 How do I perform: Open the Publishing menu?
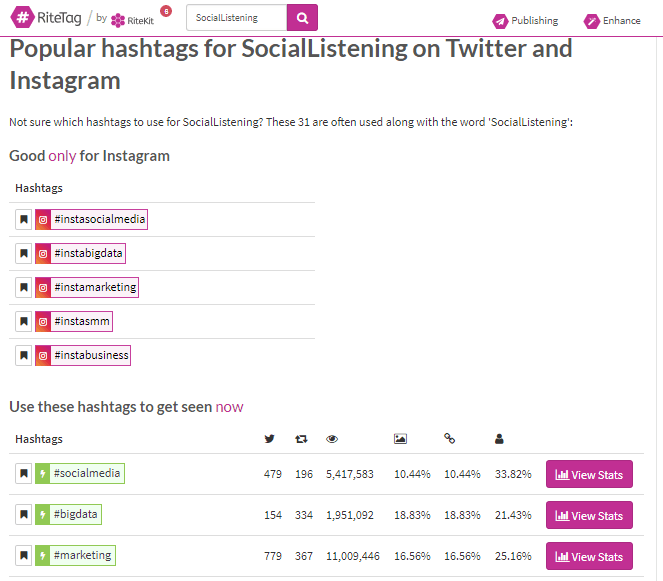coord(525,20)
